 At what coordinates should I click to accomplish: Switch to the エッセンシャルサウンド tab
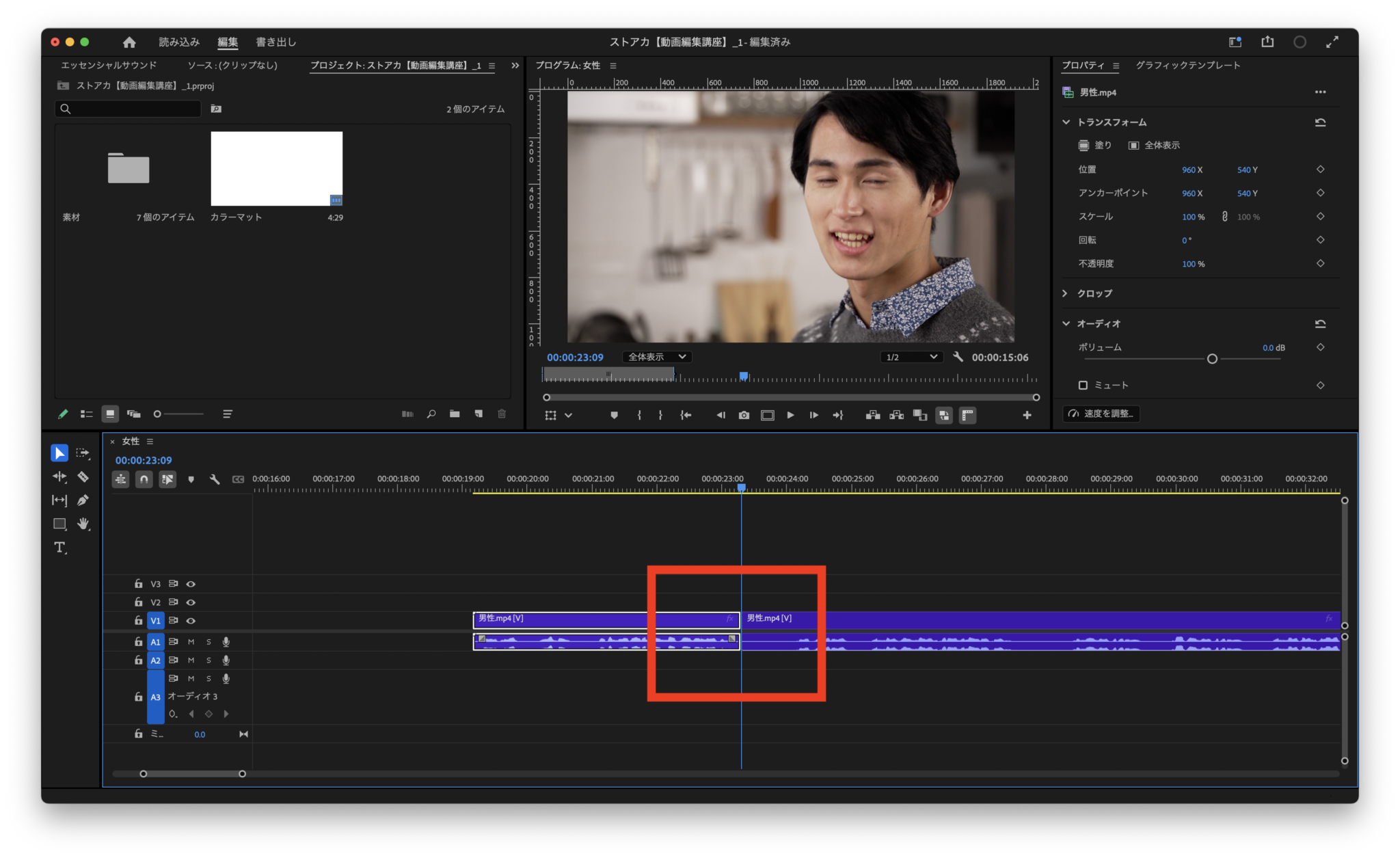[108, 65]
